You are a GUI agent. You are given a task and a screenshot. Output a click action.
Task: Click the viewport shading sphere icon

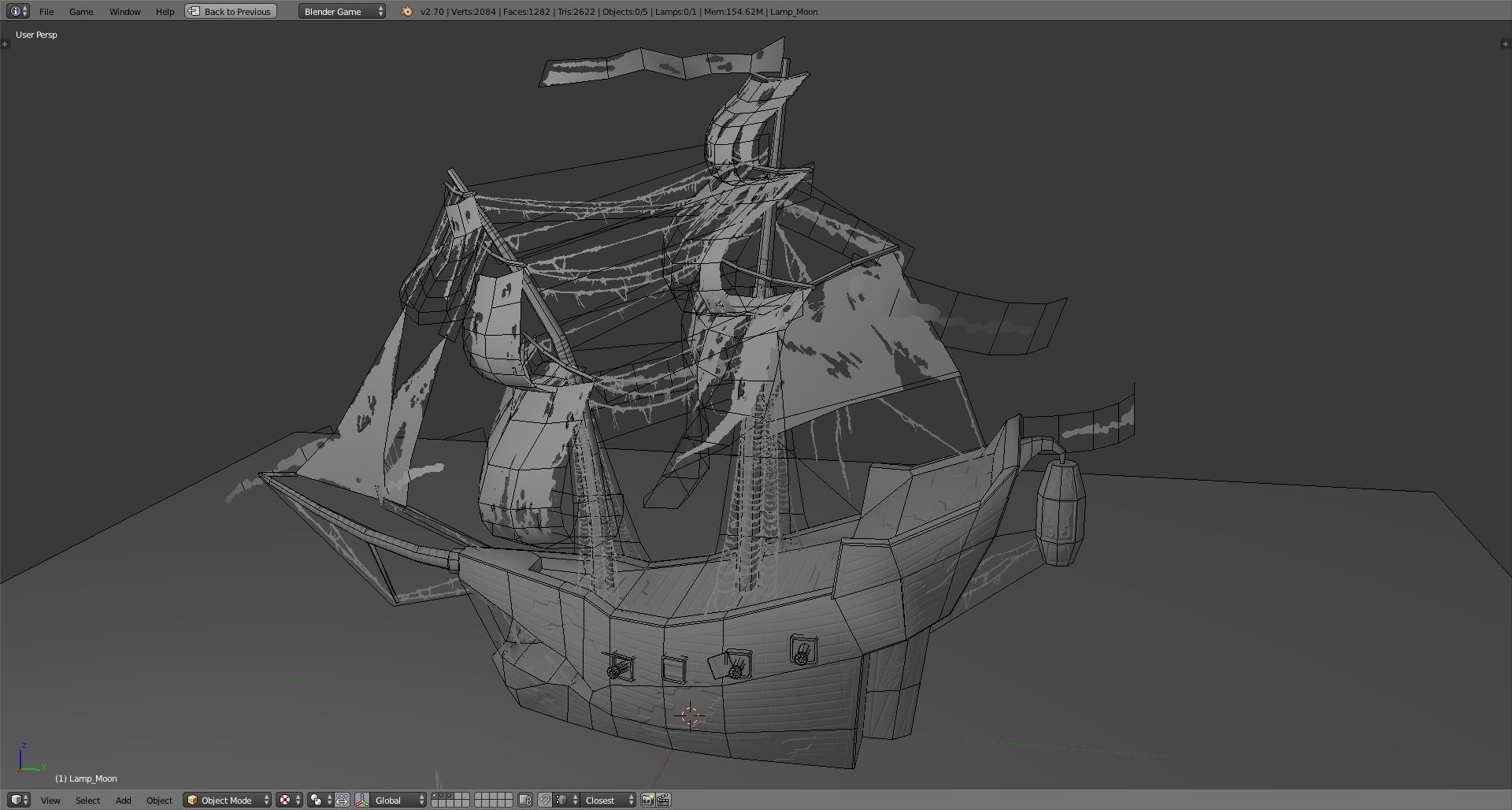286,800
